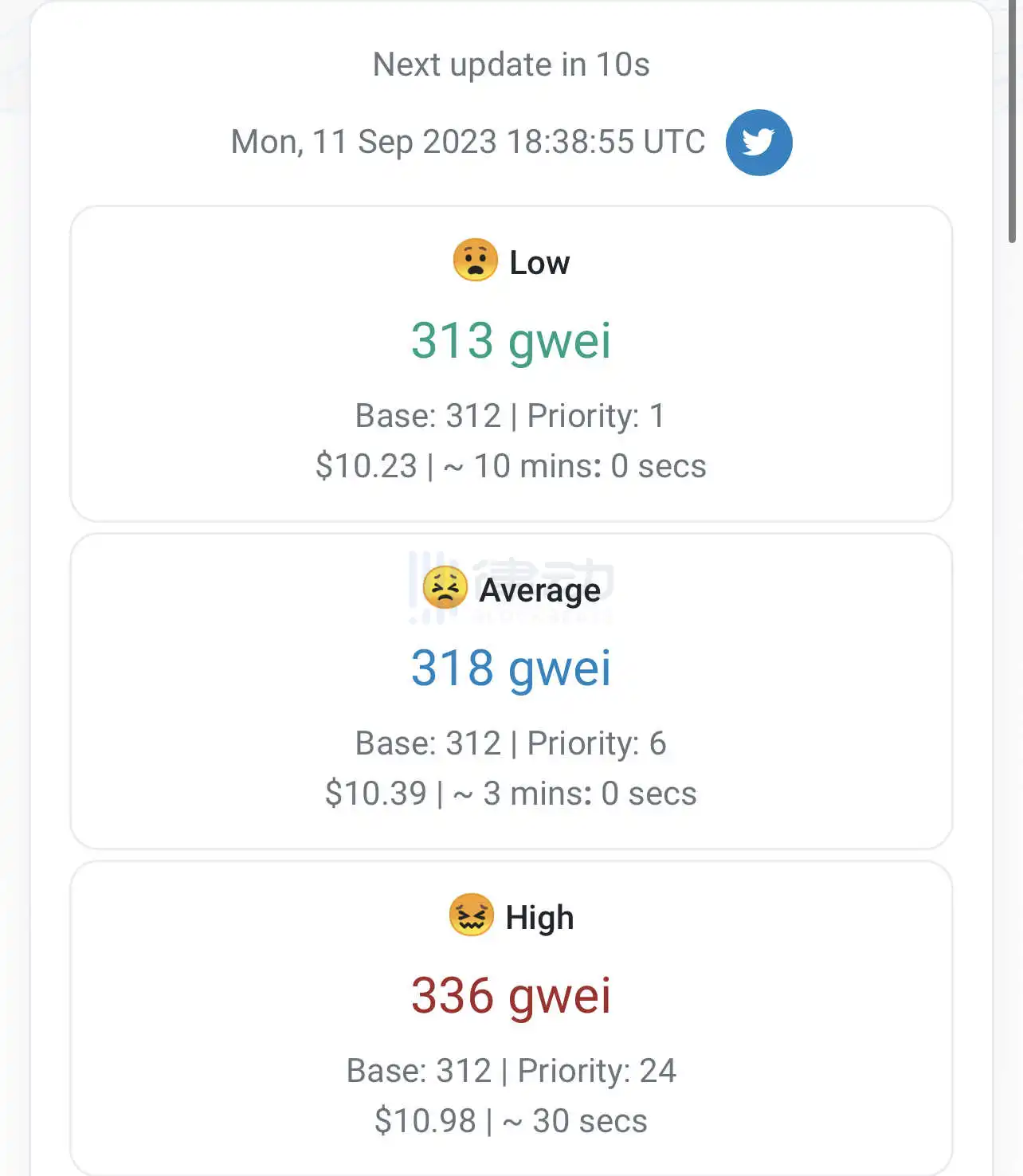Screen dimensions: 1023x1176
Task: Click the Priority: 24 text in High card
Action: pos(597,1071)
